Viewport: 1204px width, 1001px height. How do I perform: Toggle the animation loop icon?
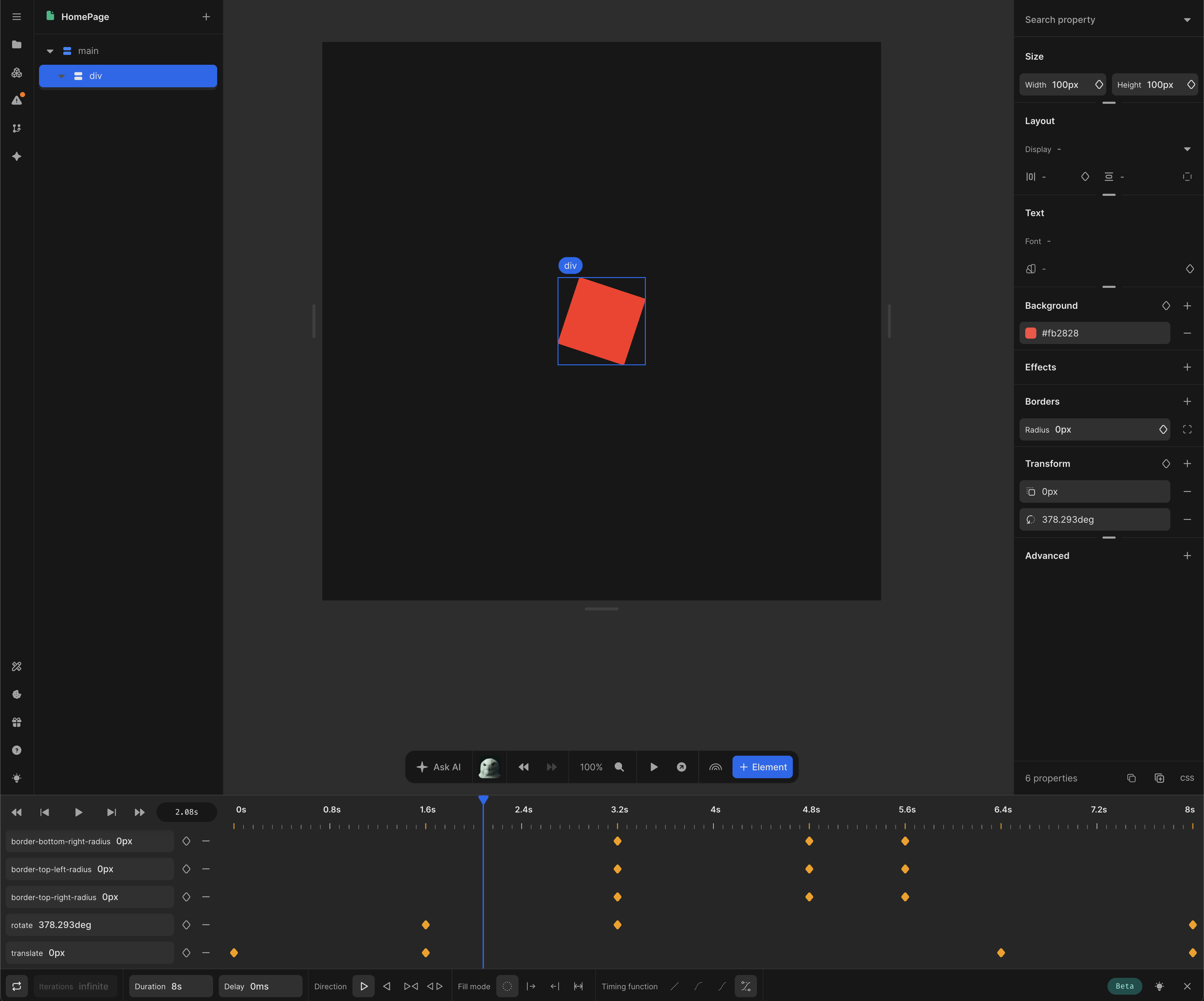(x=17, y=986)
